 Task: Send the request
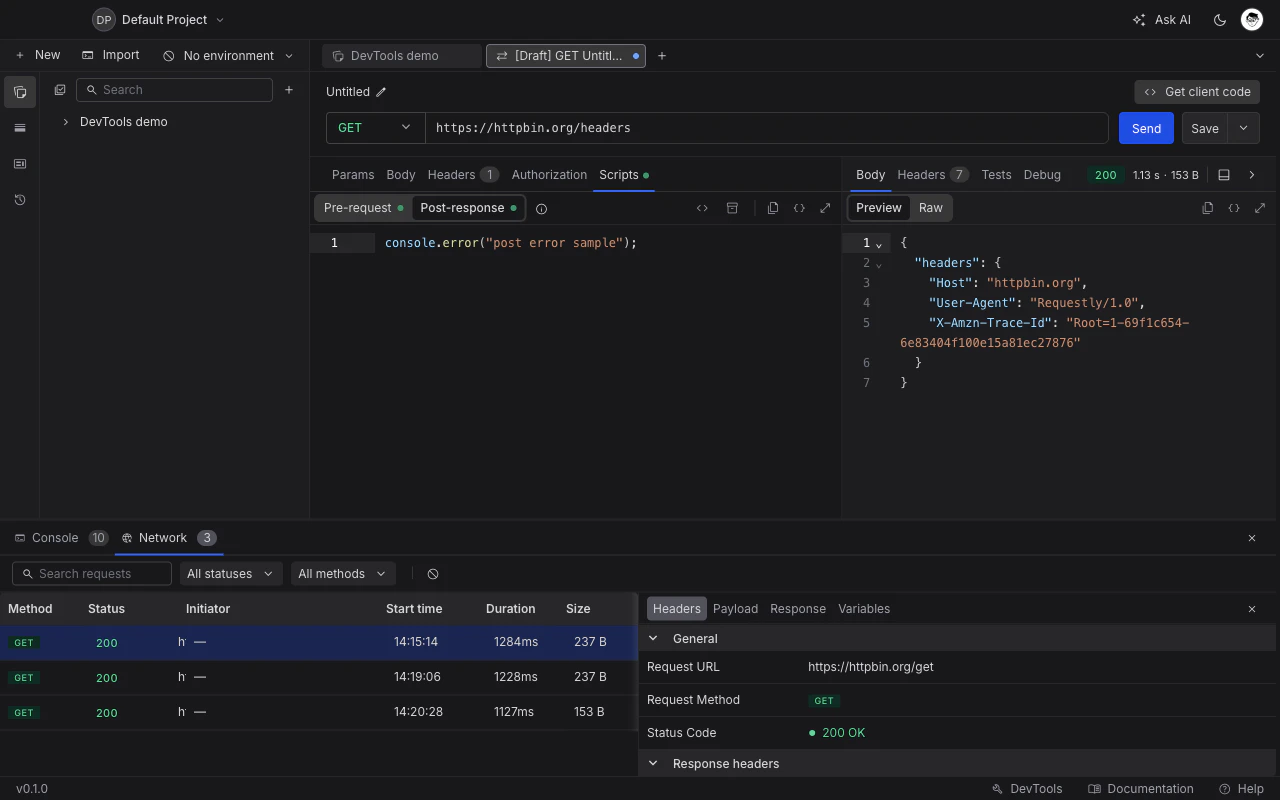tap(1146, 128)
